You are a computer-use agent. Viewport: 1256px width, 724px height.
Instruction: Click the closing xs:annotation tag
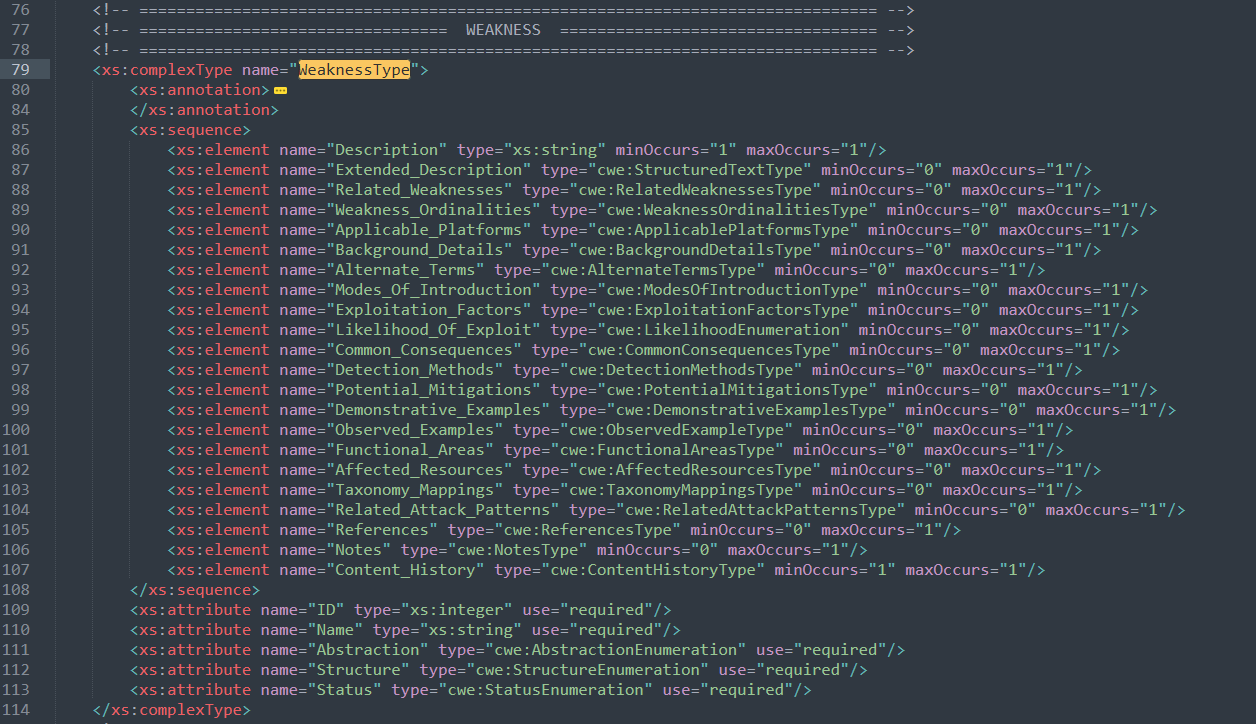point(204,110)
